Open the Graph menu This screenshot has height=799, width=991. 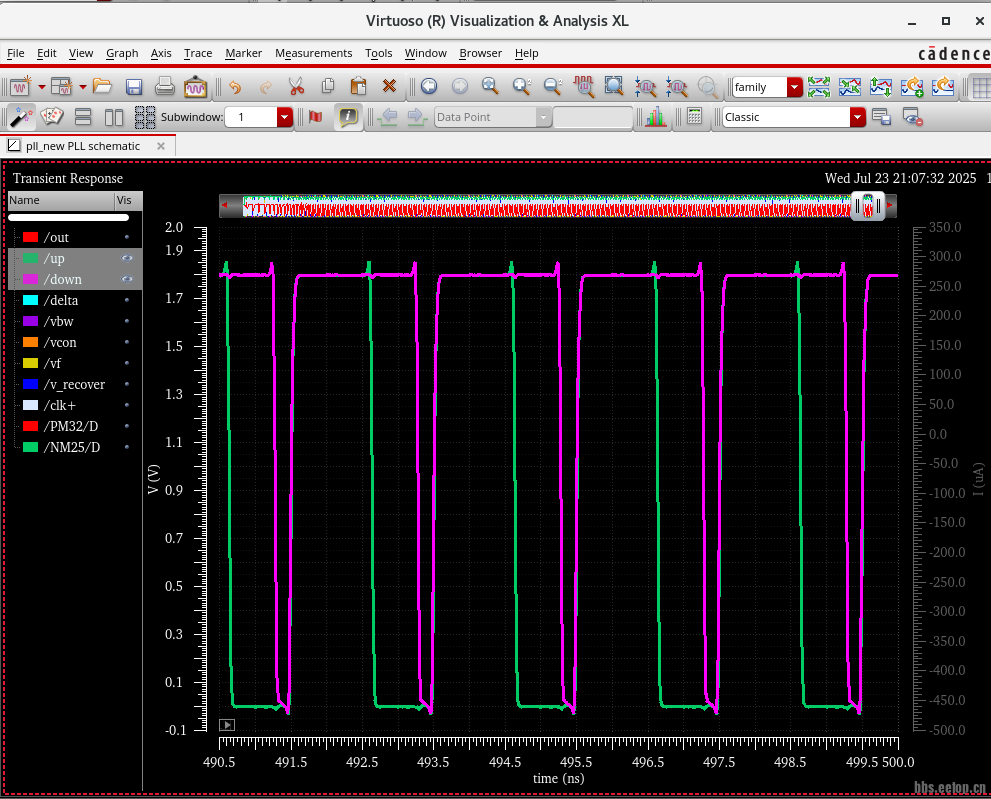[122, 53]
